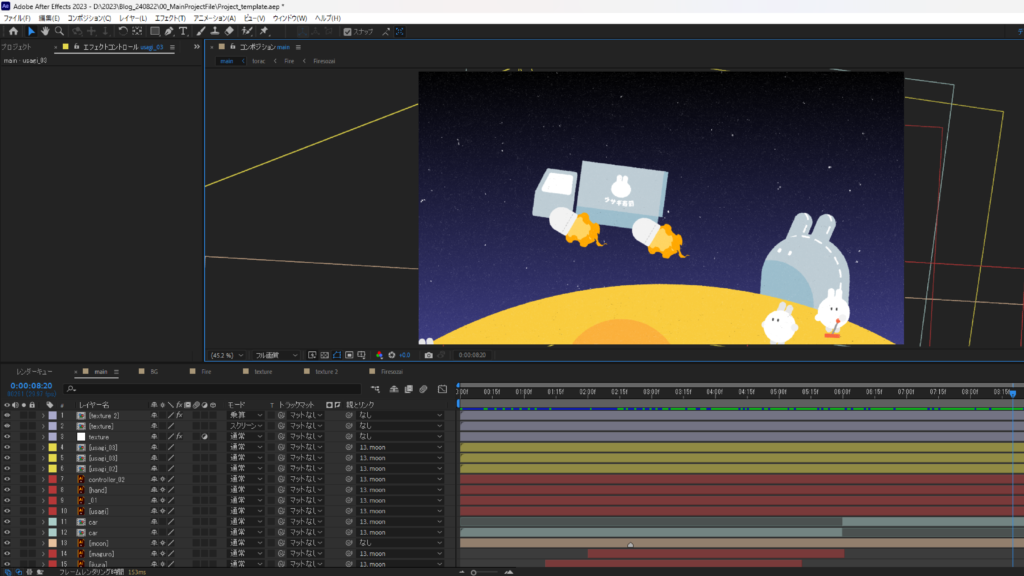Select the Zoom magnifier tool

click(x=60, y=31)
